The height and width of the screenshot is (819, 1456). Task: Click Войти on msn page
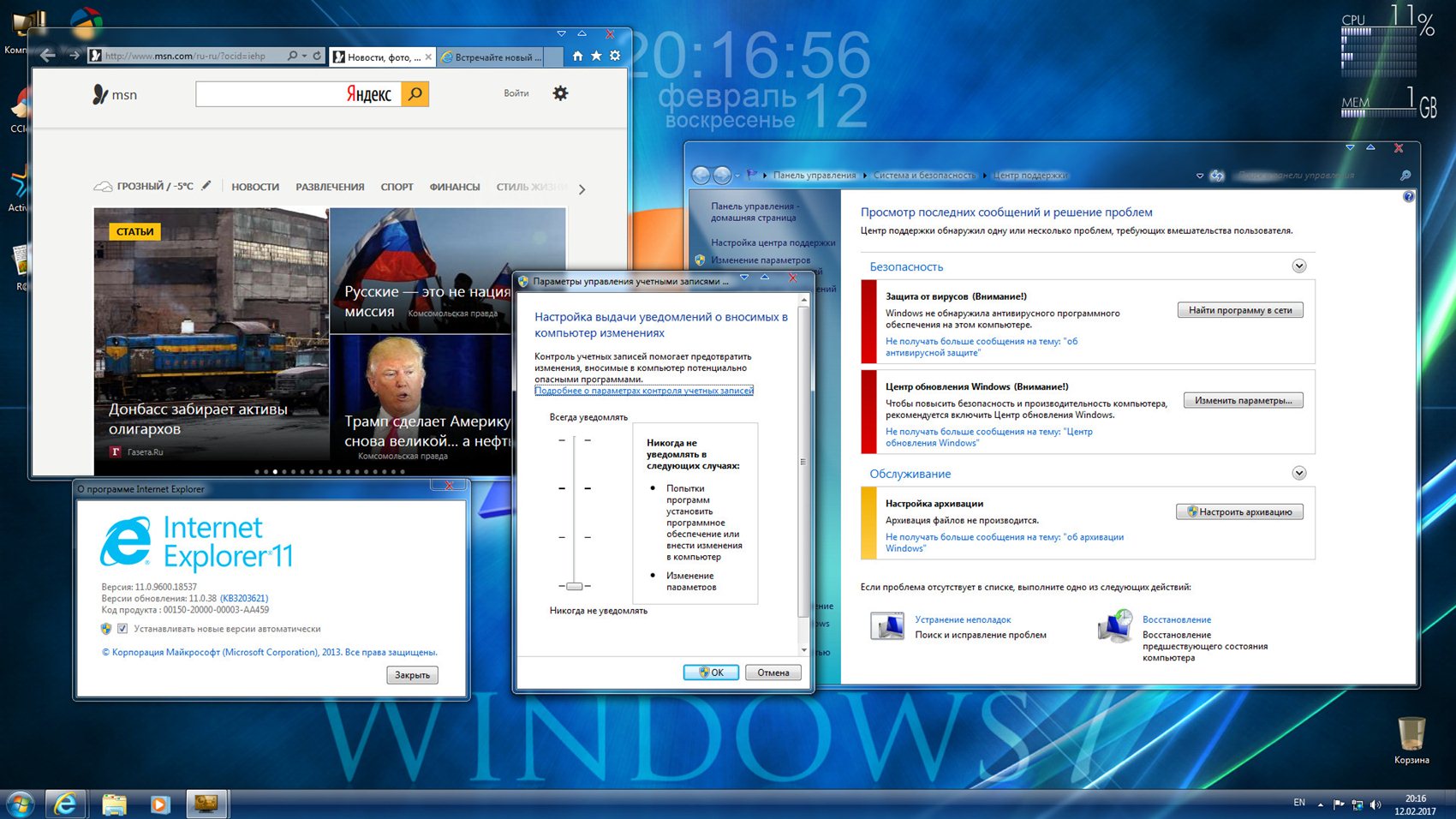point(516,93)
